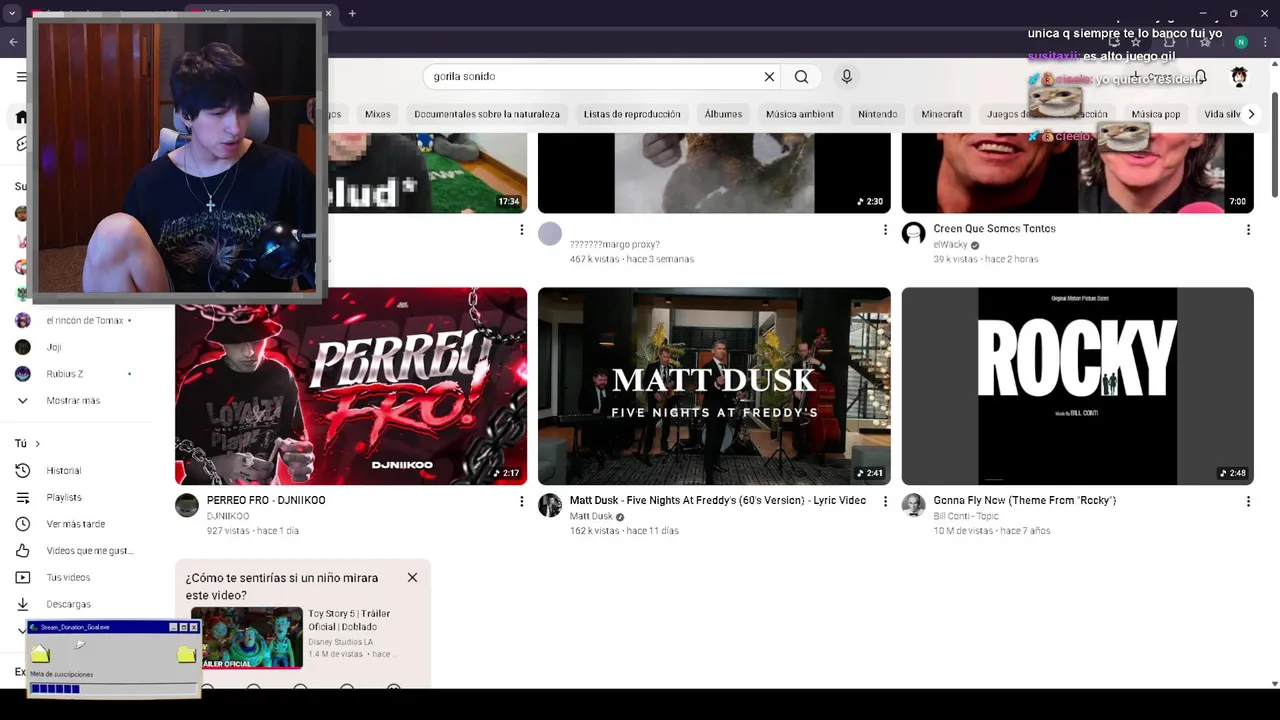Screen dimensions: 1280x720
Task: Dismiss the survey card with X
Action: tap(412, 578)
